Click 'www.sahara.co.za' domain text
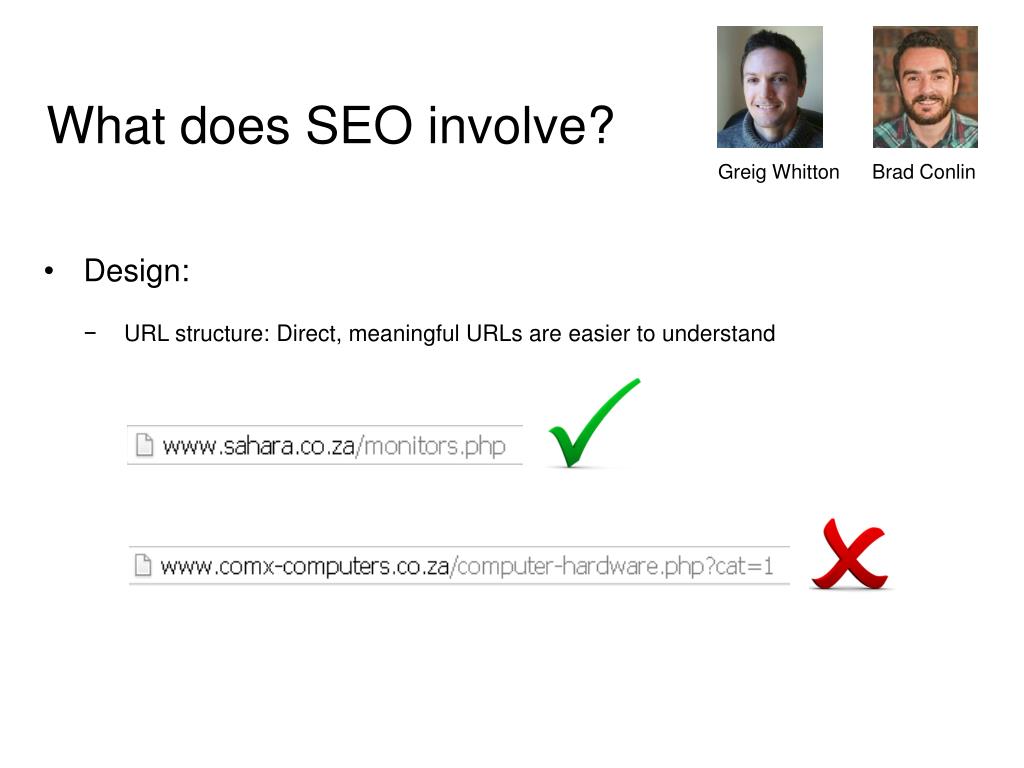Viewport: 1024px width, 768px height. click(258, 446)
